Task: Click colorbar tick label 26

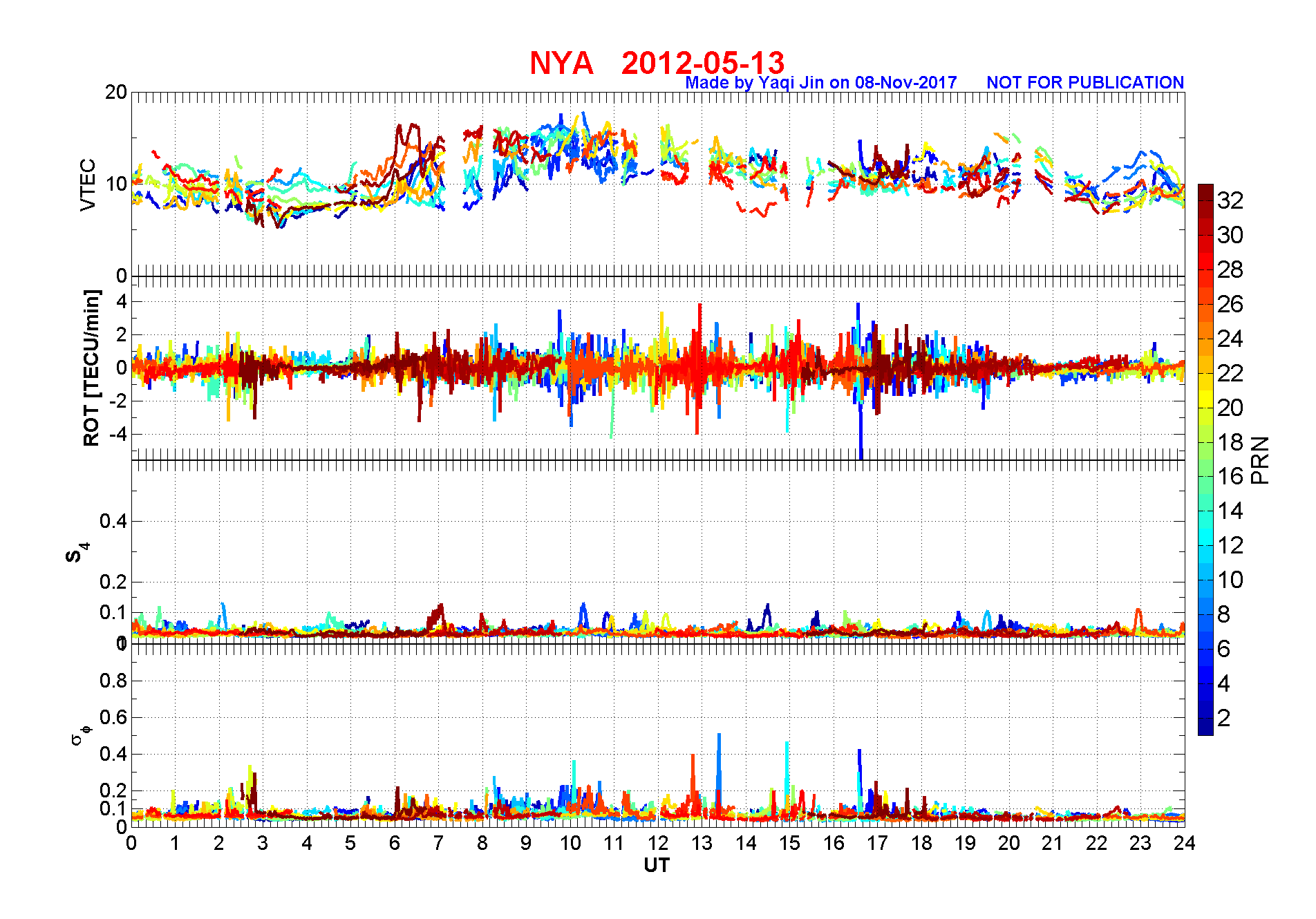Action: point(1230,304)
